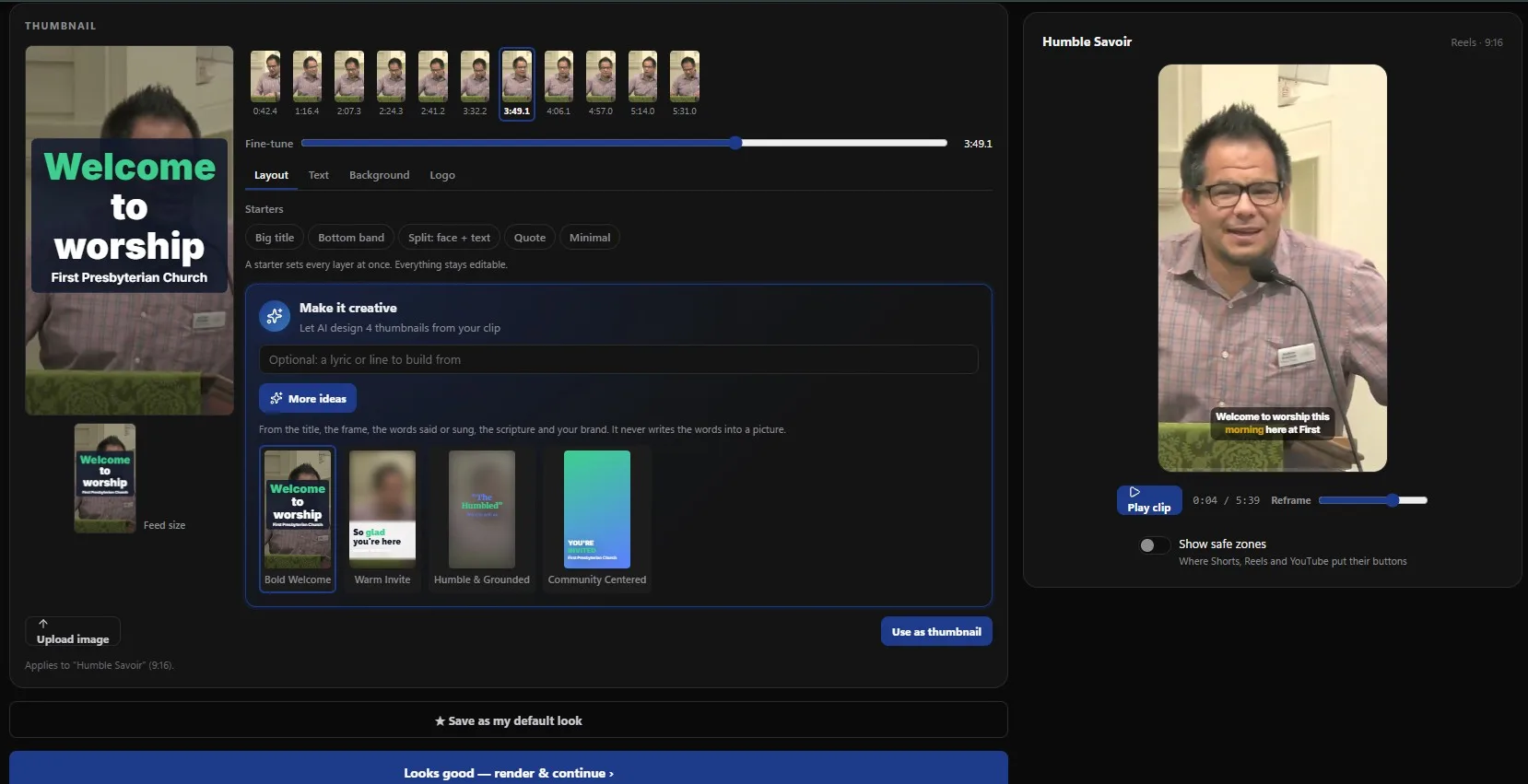
Task: Choose the Community Centered design
Action: (x=597, y=519)
